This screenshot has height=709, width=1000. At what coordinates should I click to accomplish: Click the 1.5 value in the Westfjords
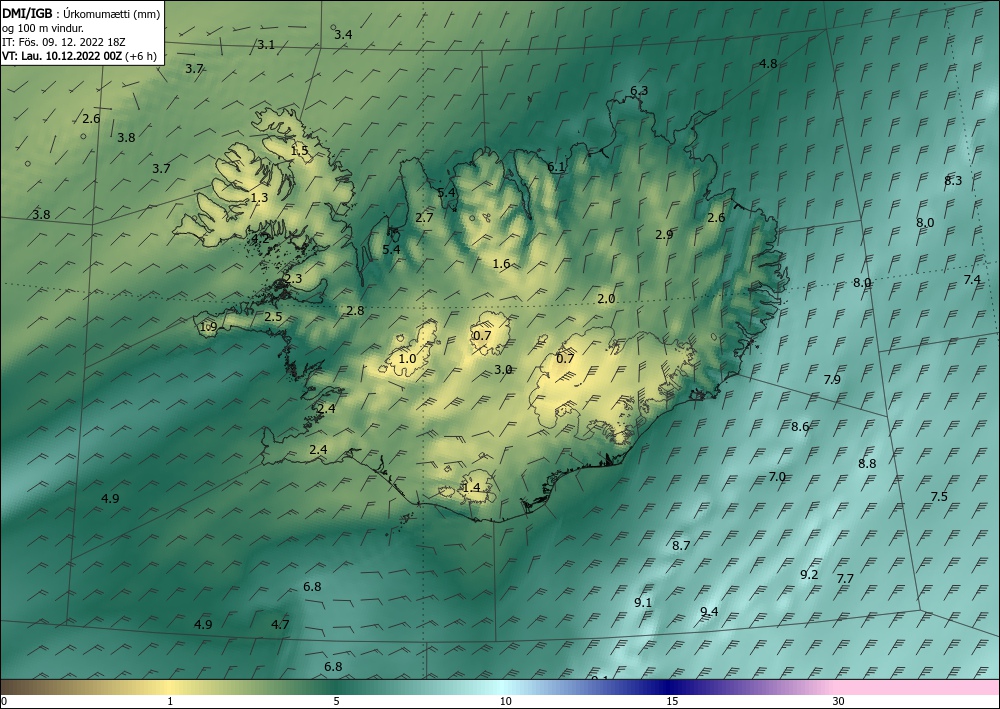(x=299, y=150)
